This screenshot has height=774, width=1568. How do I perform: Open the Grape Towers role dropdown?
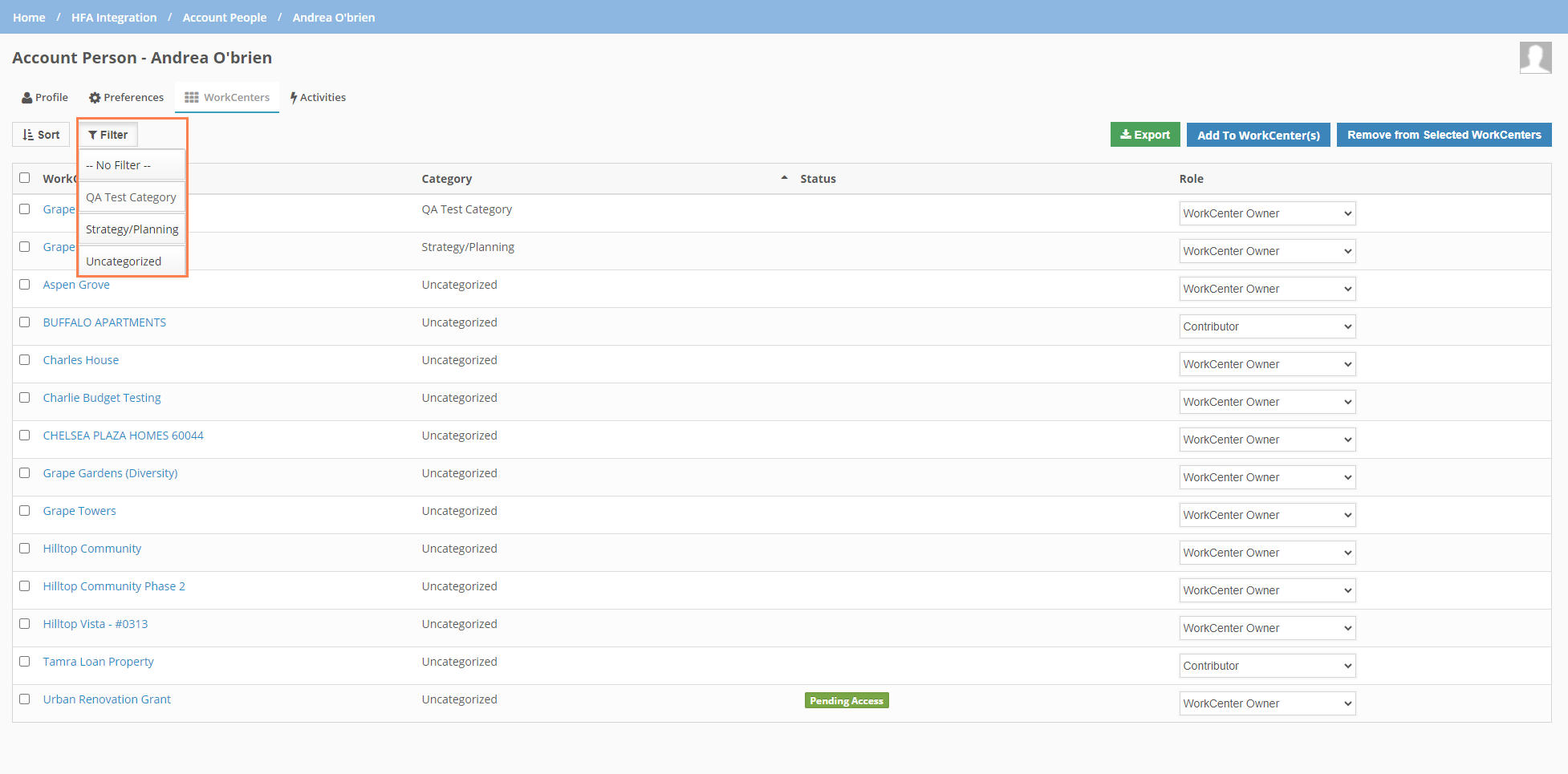pyautogui.click(x=1267, y=515)
